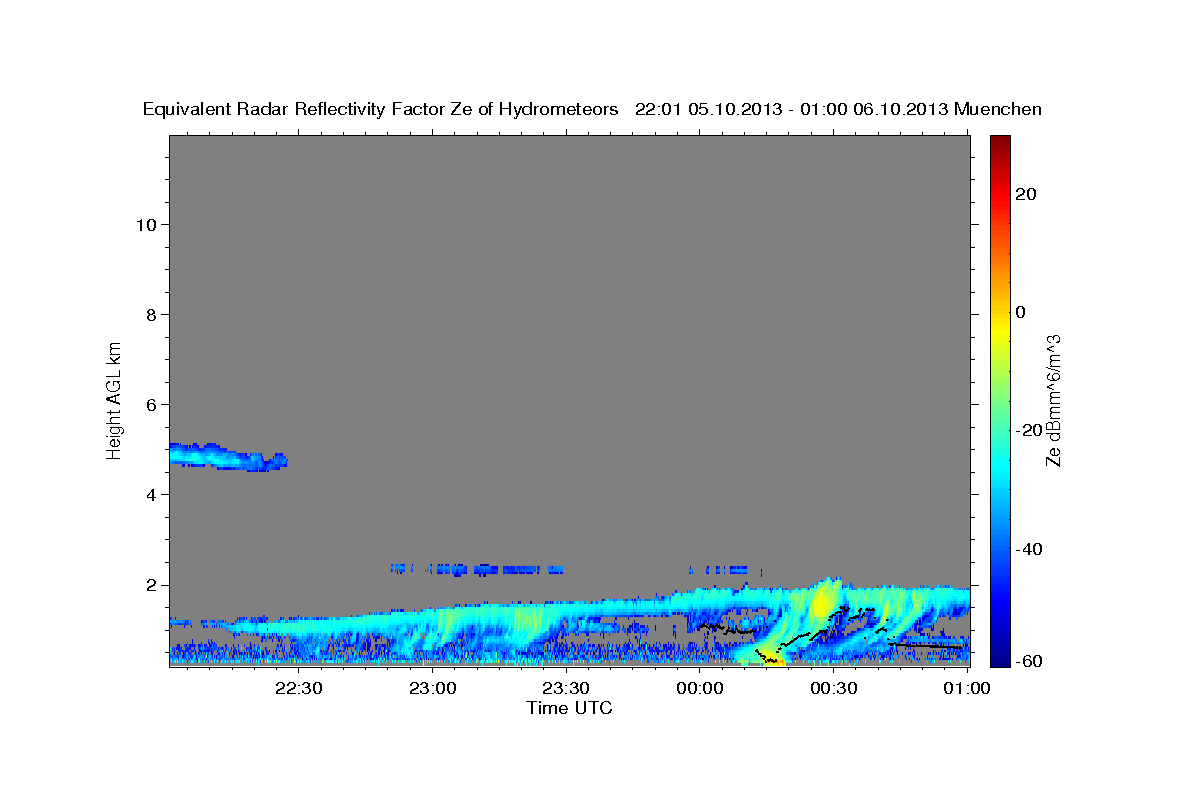Click the 23:30 time tick label
The width and height of the screenshot is (1200, 800).
pyautogui.click(x=565, y=689)
